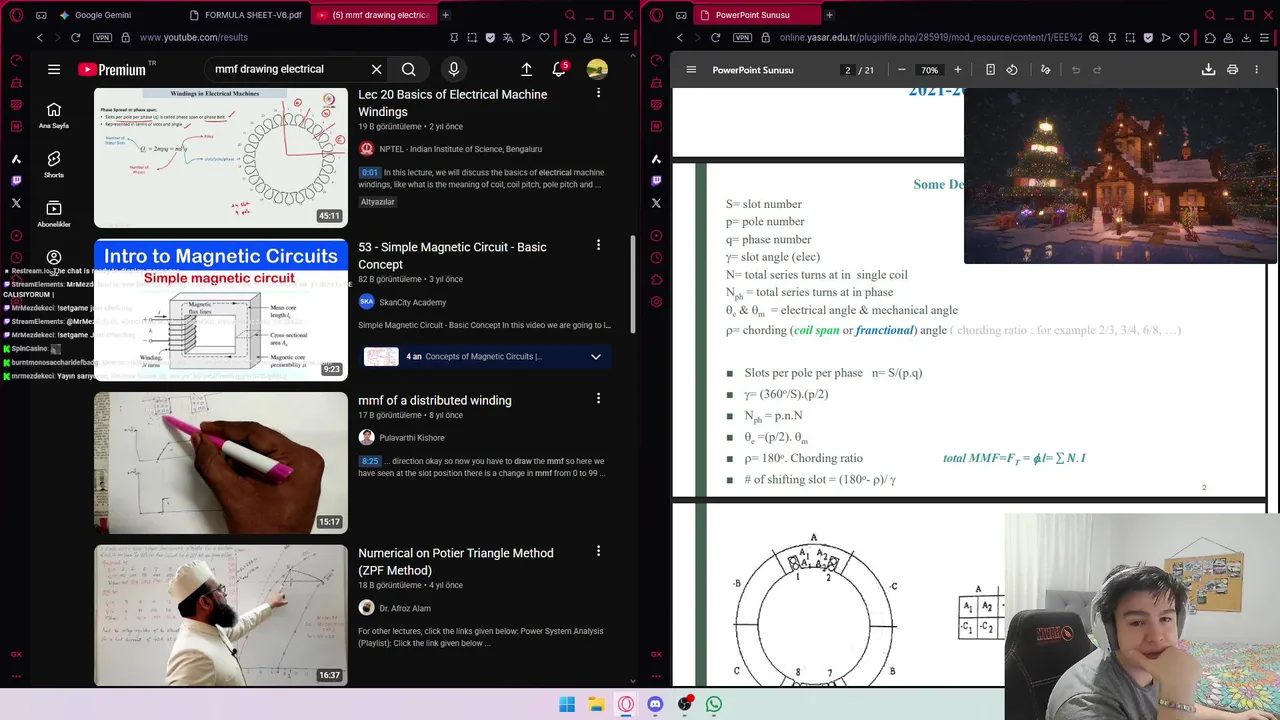Open Windows Start button on taskbar
This screenshot has width=1280, height=720.
pos(567,704)
